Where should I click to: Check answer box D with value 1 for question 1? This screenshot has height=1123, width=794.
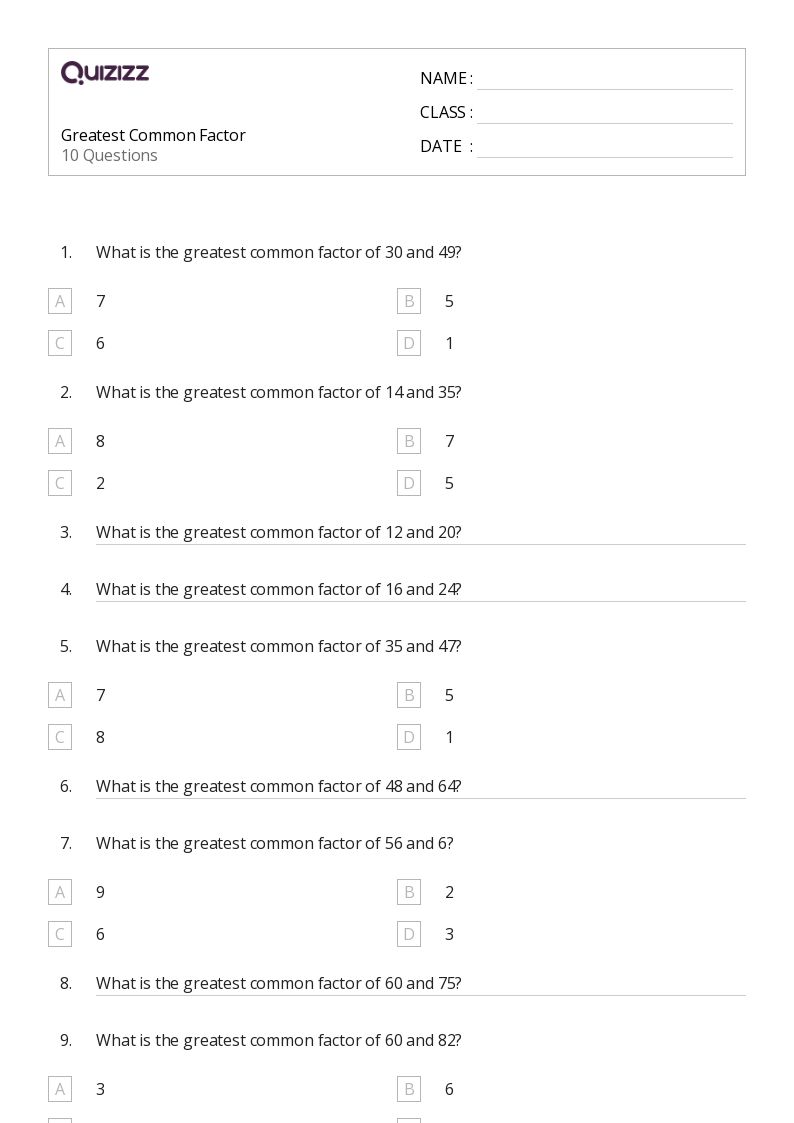(x=409, y=343)
